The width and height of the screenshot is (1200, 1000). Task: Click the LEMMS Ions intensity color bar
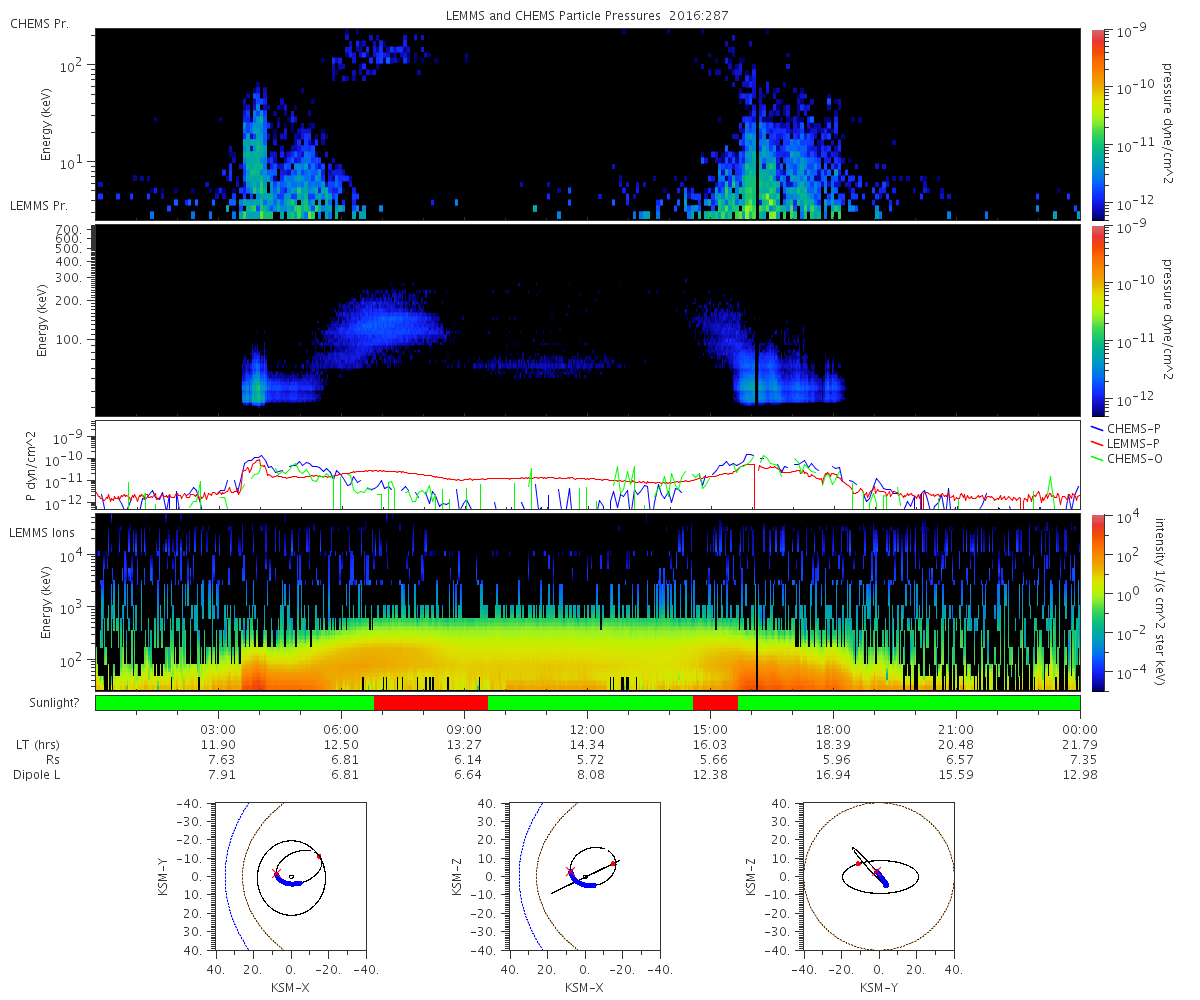tap(1098, 603)
